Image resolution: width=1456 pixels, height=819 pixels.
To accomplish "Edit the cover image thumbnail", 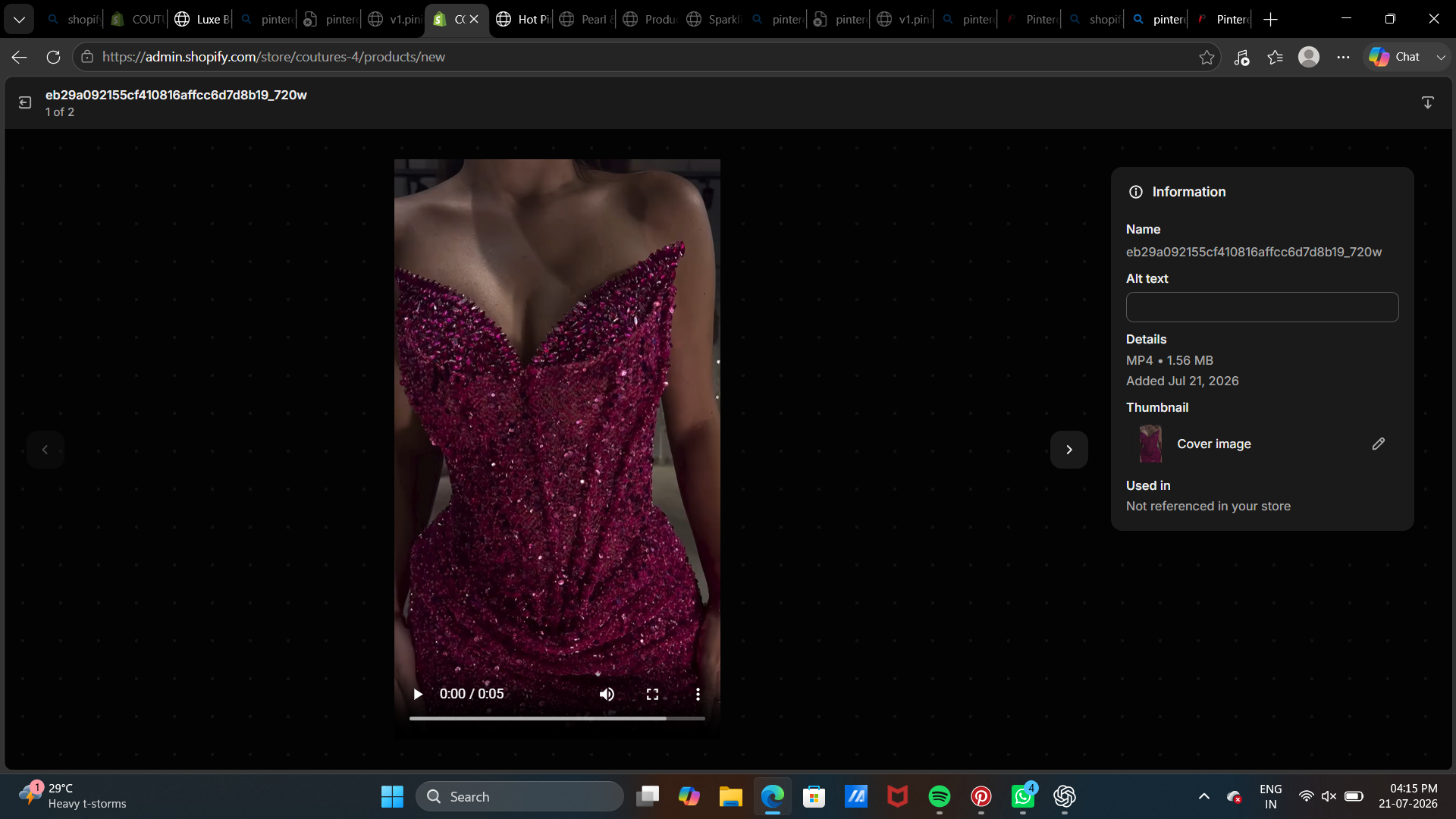I will tap(1379, 444).
